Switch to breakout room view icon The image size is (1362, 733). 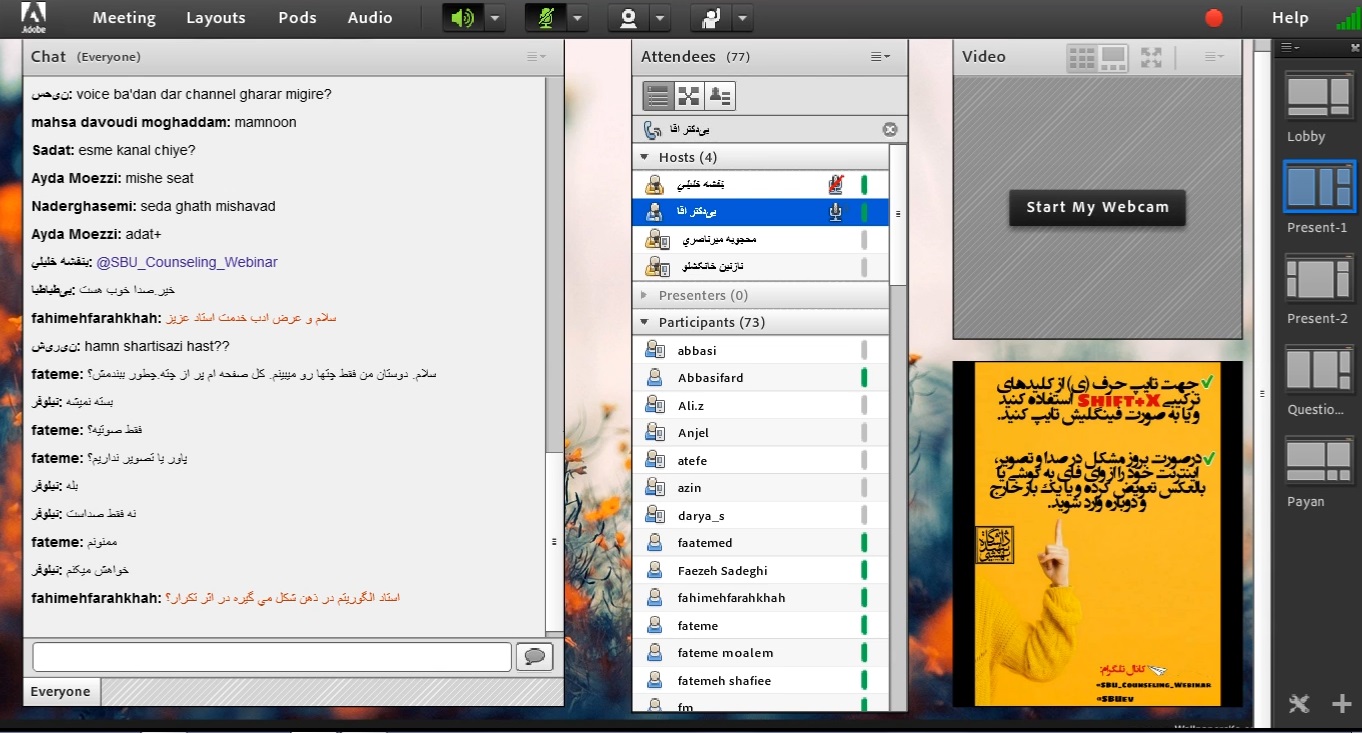click(689, 96)
